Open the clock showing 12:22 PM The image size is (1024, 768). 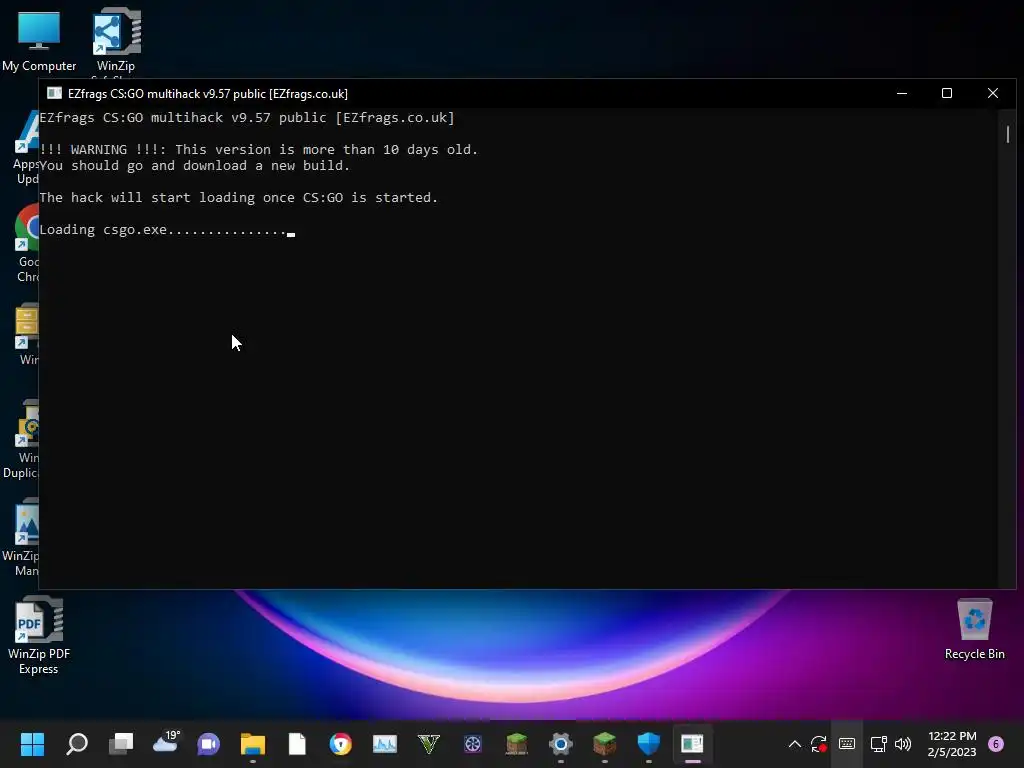click(x=952, y=744)
